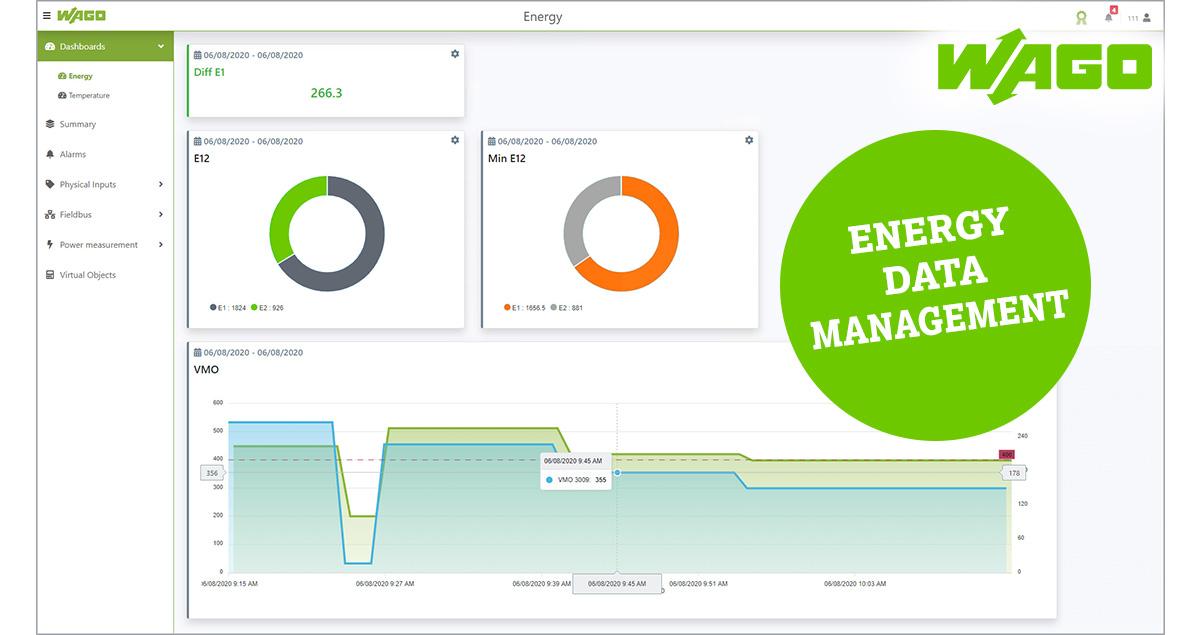This screenshot has width=1200, height=635.
Task: Open the notification bell with red badge
Action: tap(1109, 17)
